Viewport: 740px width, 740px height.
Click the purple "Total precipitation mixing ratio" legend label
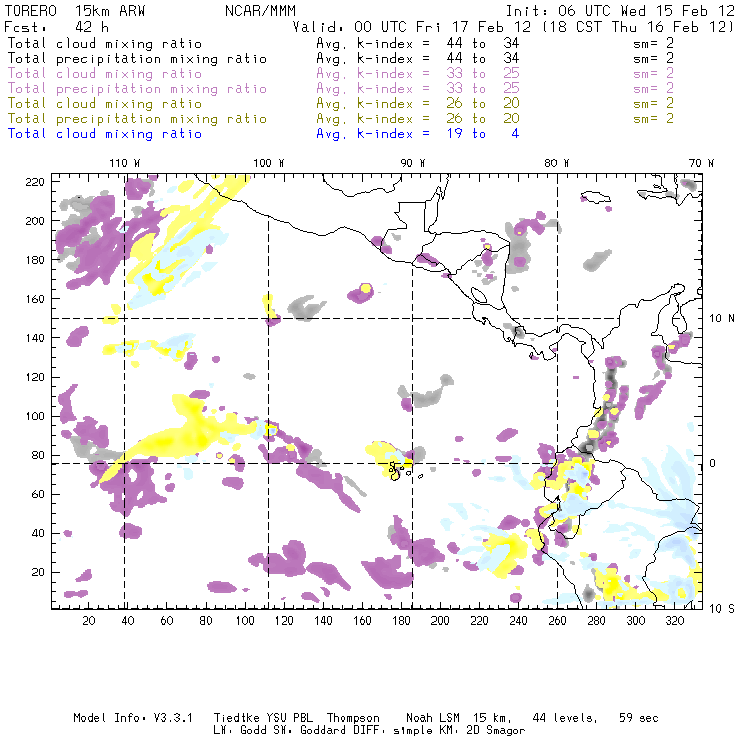(137, 89)
